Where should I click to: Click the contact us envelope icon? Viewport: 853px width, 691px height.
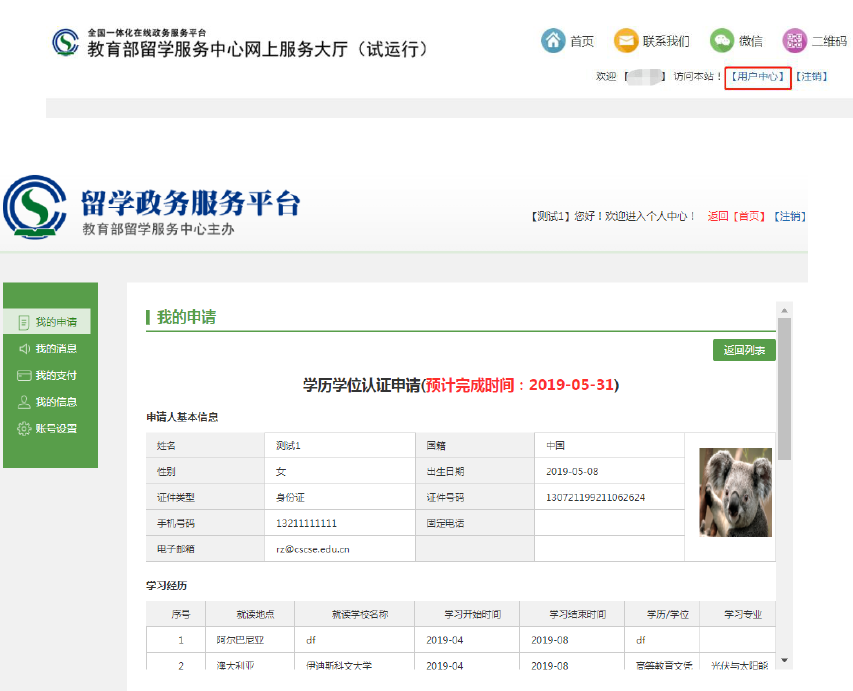[626, 40]
